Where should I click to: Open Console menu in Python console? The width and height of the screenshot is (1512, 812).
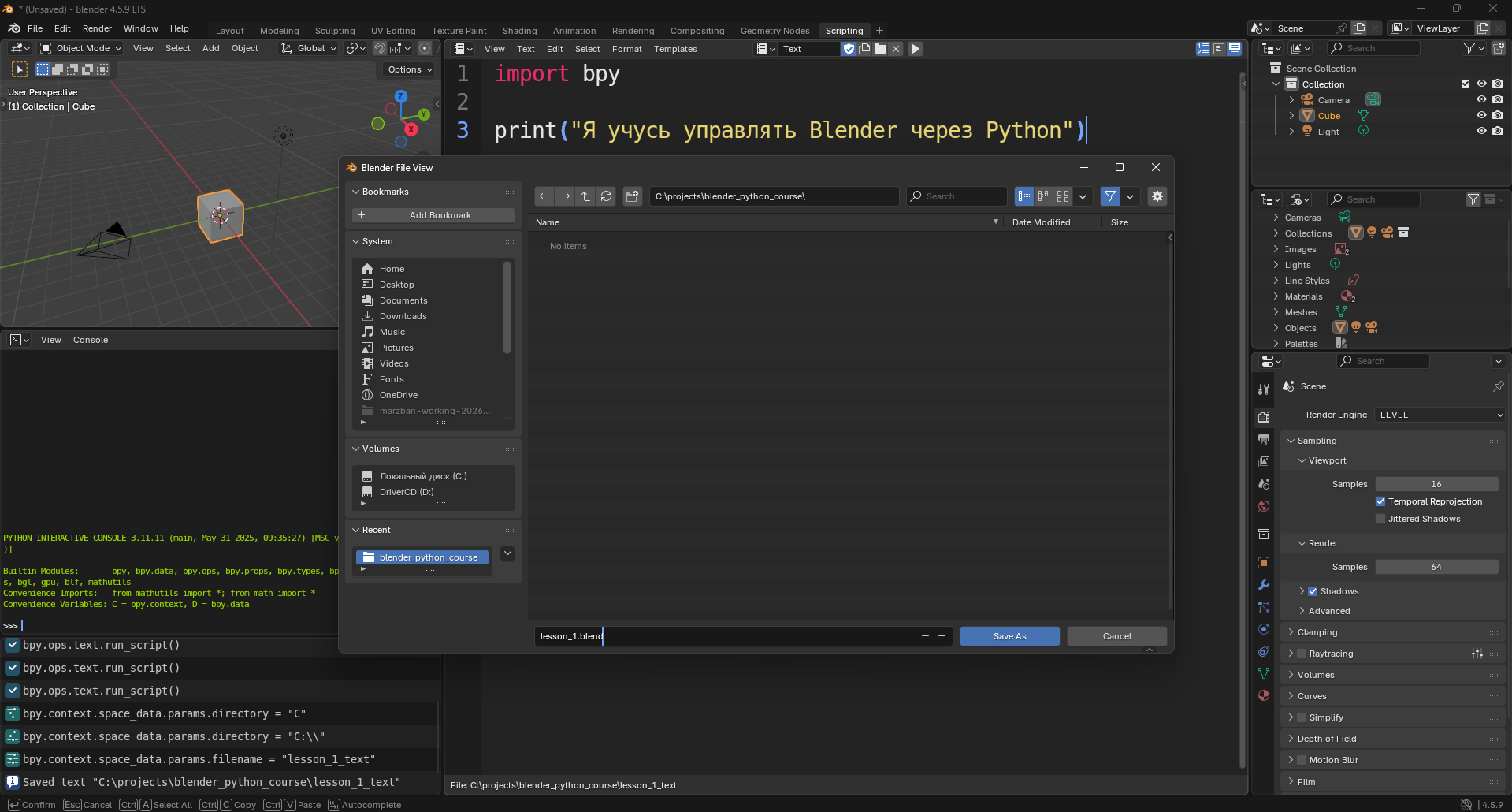point(91,340)
